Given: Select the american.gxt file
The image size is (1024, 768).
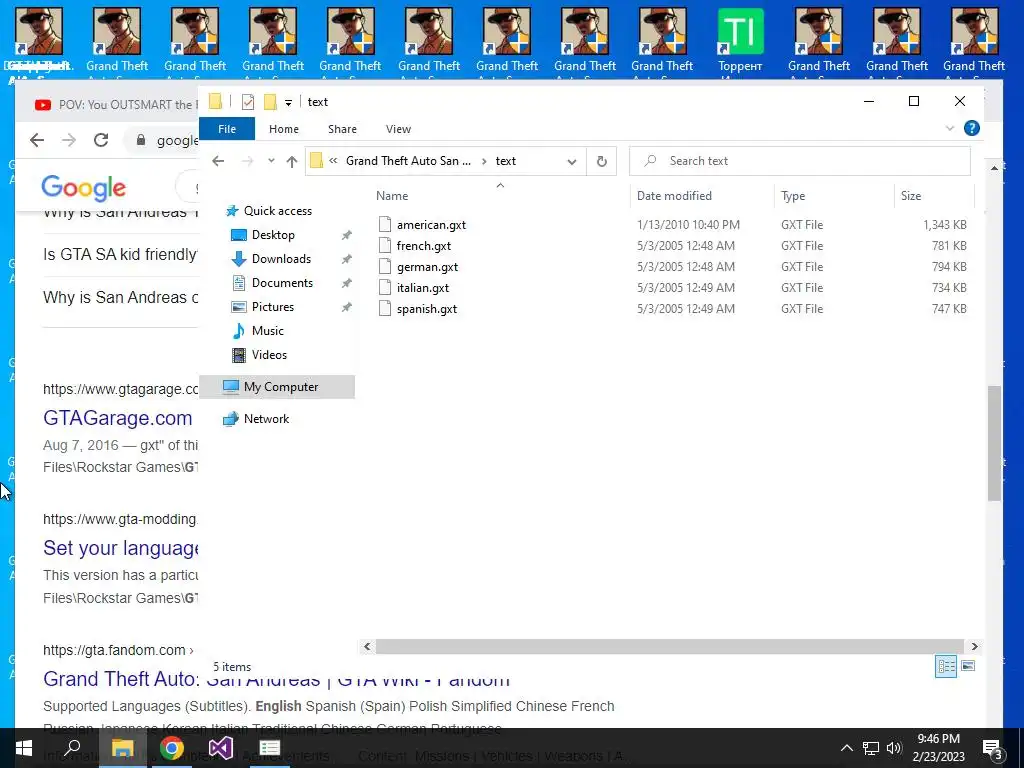Looking at the screenshot, I should pyautogui.click(x=431, y=225).
